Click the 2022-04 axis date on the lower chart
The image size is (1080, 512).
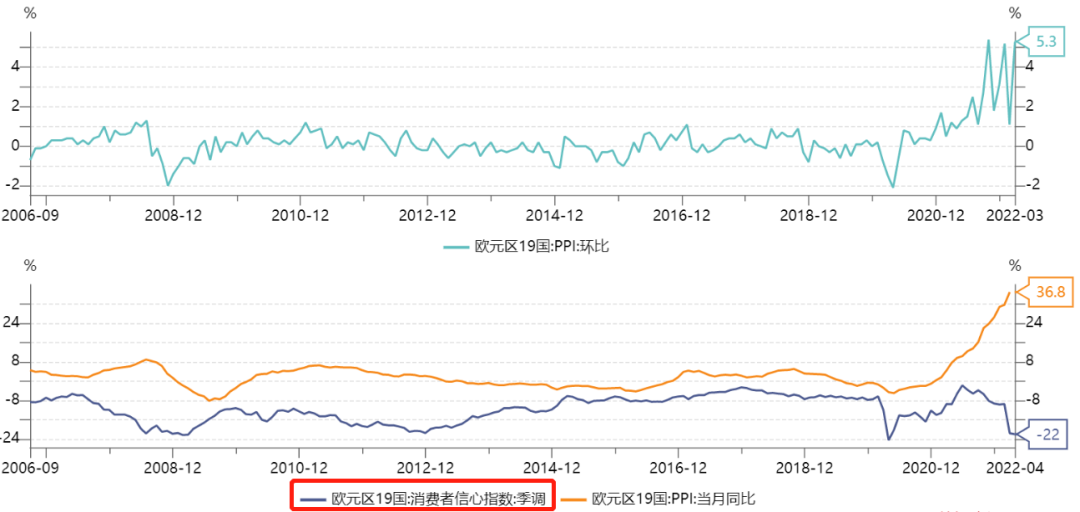coord(1016,466)
